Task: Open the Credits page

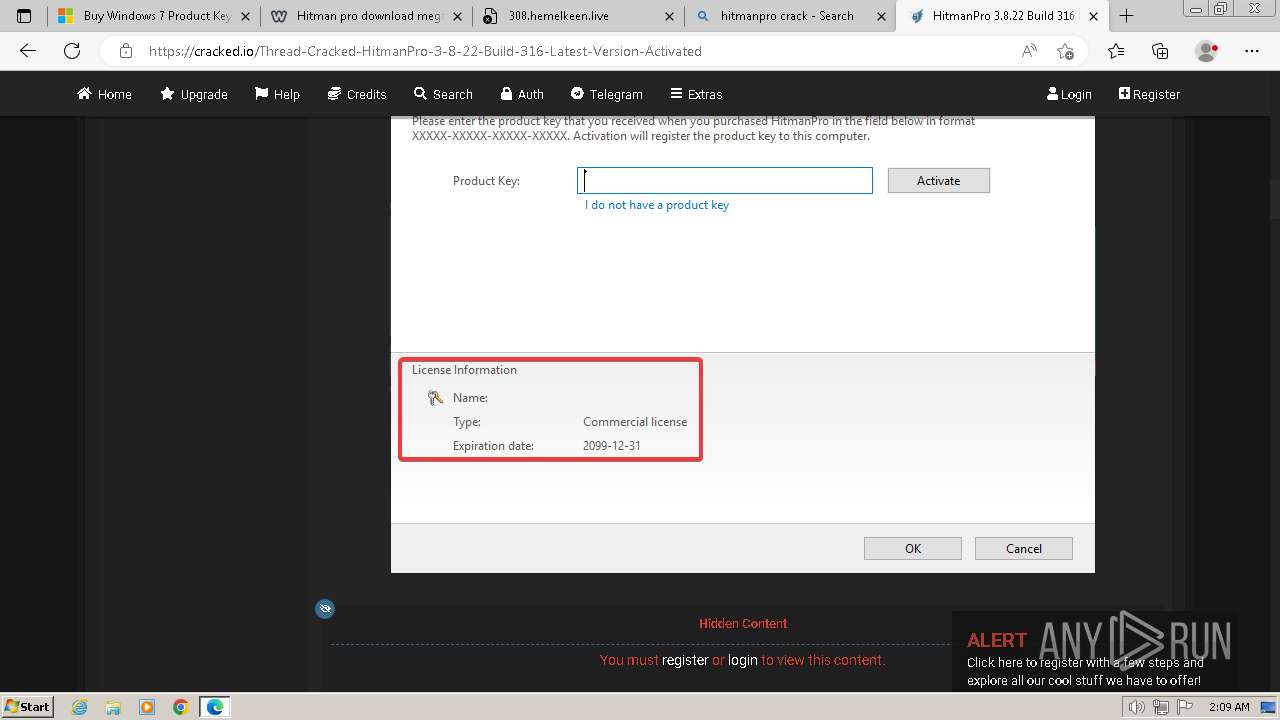Action: pyautogui.click(x=357, y=94)
